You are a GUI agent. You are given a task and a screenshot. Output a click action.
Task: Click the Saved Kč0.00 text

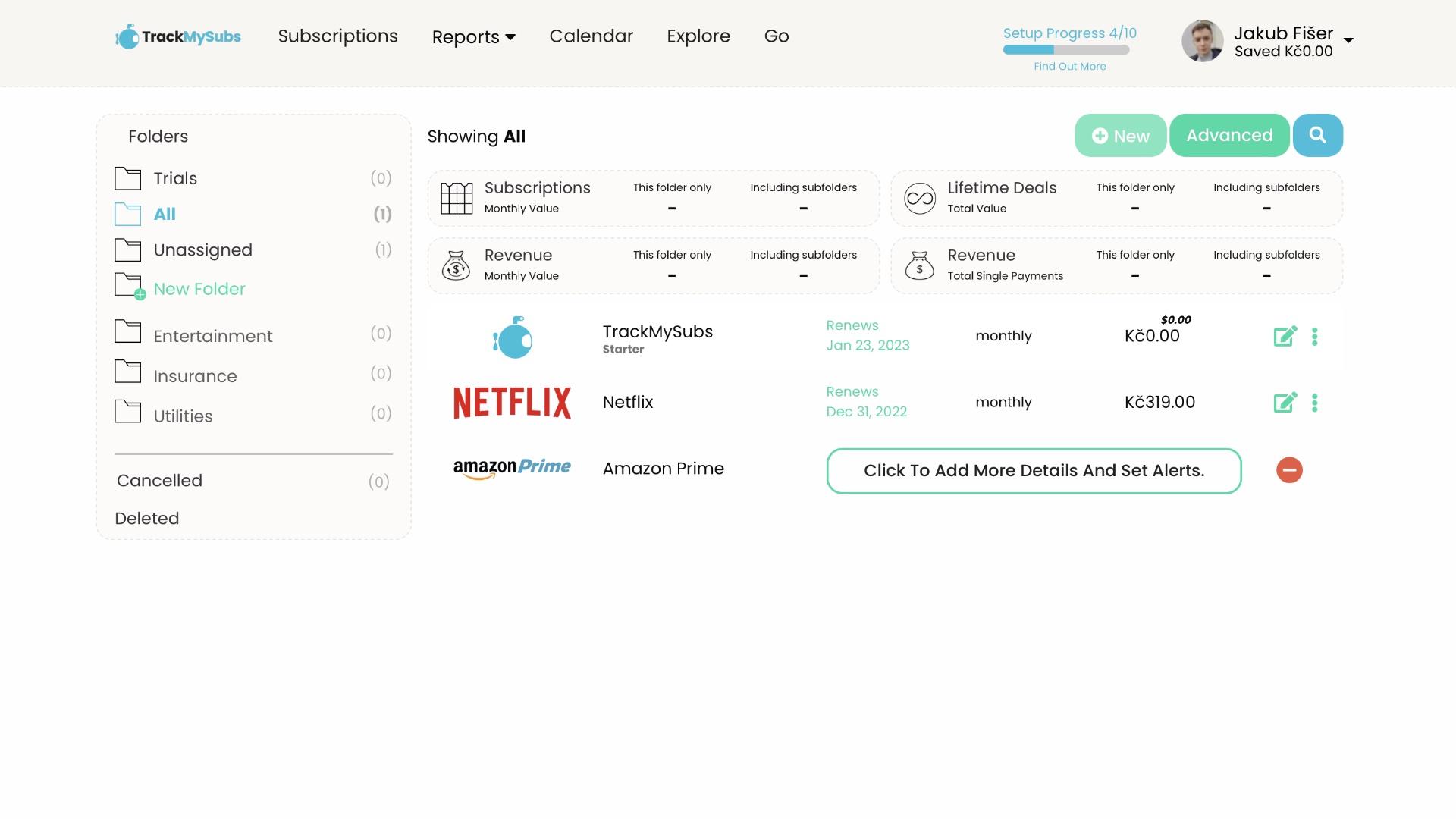pyautogui.click(x=1283, y=52)
